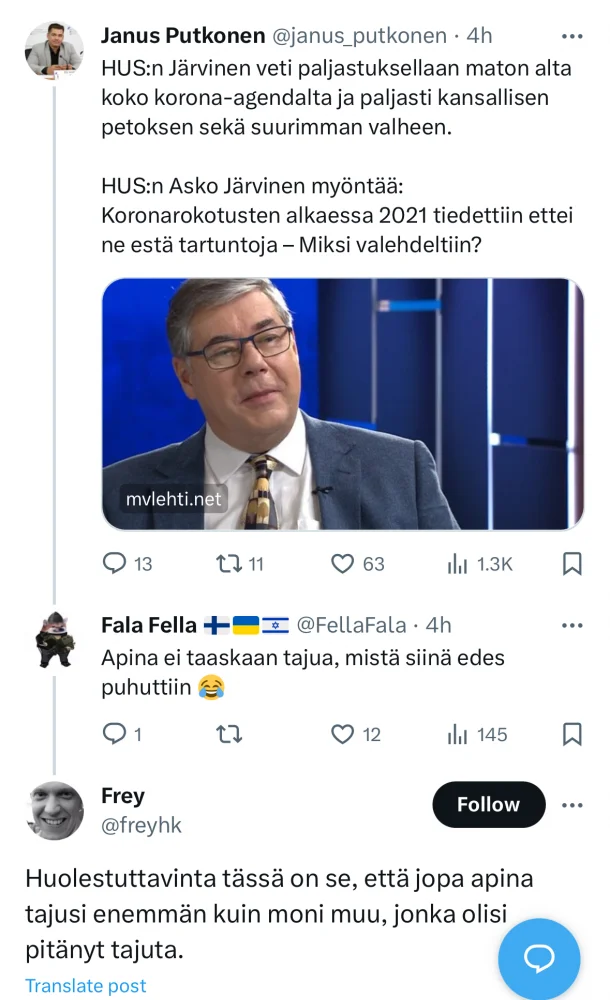Viewport: 610px width, 1000px height.
Task: Open Janus Putkonen's profile avatar
Action: click(54, 49)
